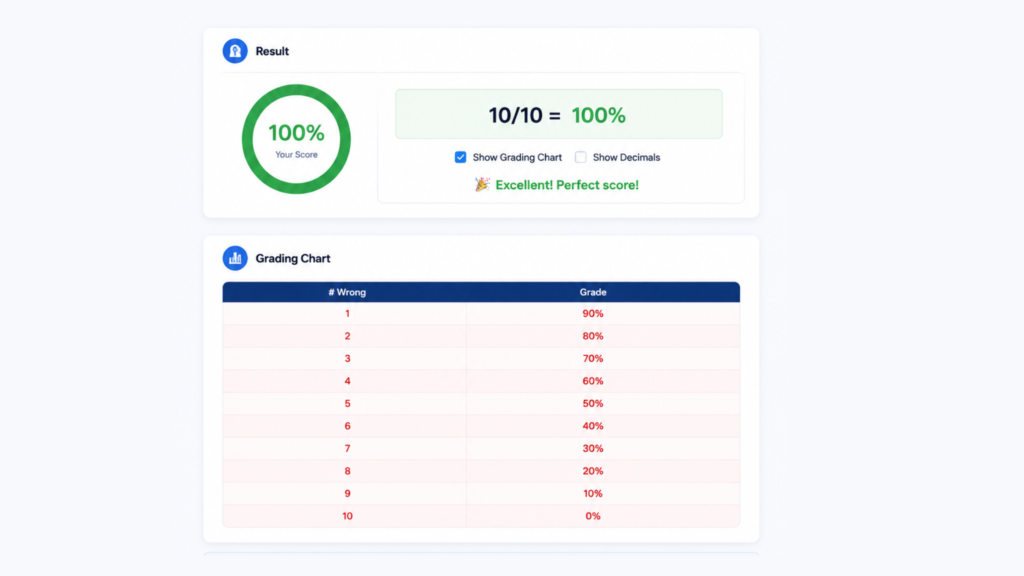Image resolution: width=1024 pixels, height=576 pixels.
Task: Click the Result section icon
Action: point(234,51)
